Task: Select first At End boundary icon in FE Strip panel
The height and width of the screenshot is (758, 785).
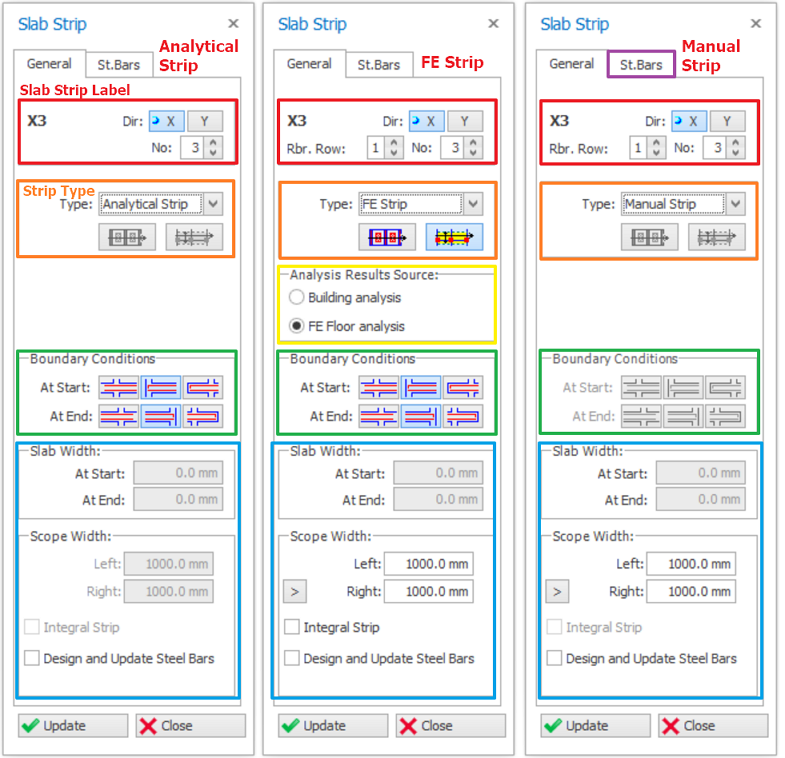Action: click(x=379, y=416)
